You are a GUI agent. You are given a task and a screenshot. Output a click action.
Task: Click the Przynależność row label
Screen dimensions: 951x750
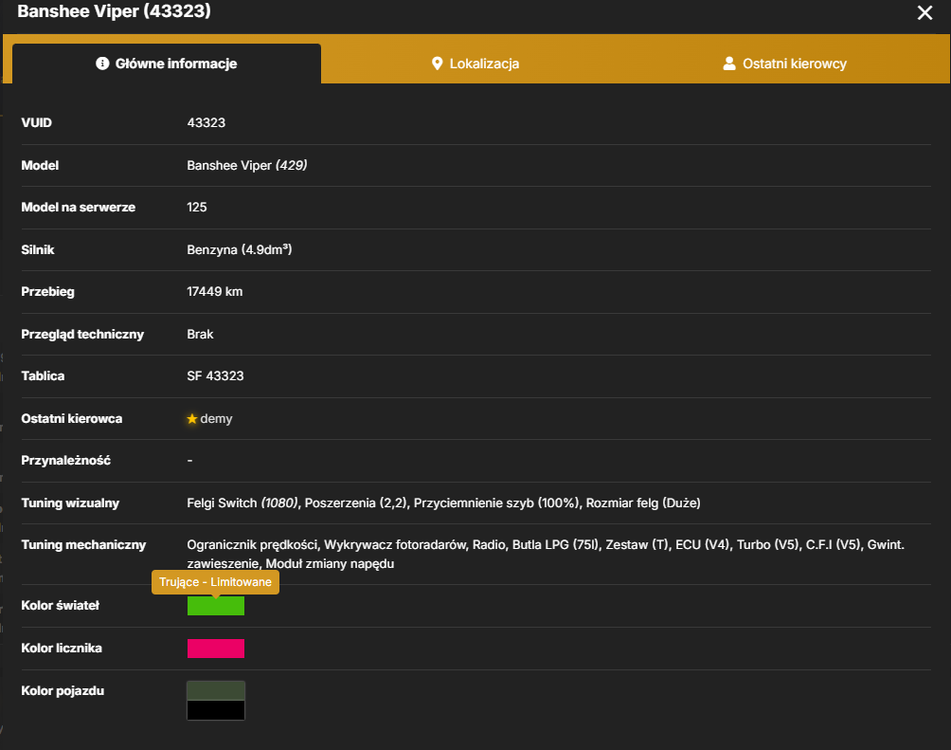[66, 461]
